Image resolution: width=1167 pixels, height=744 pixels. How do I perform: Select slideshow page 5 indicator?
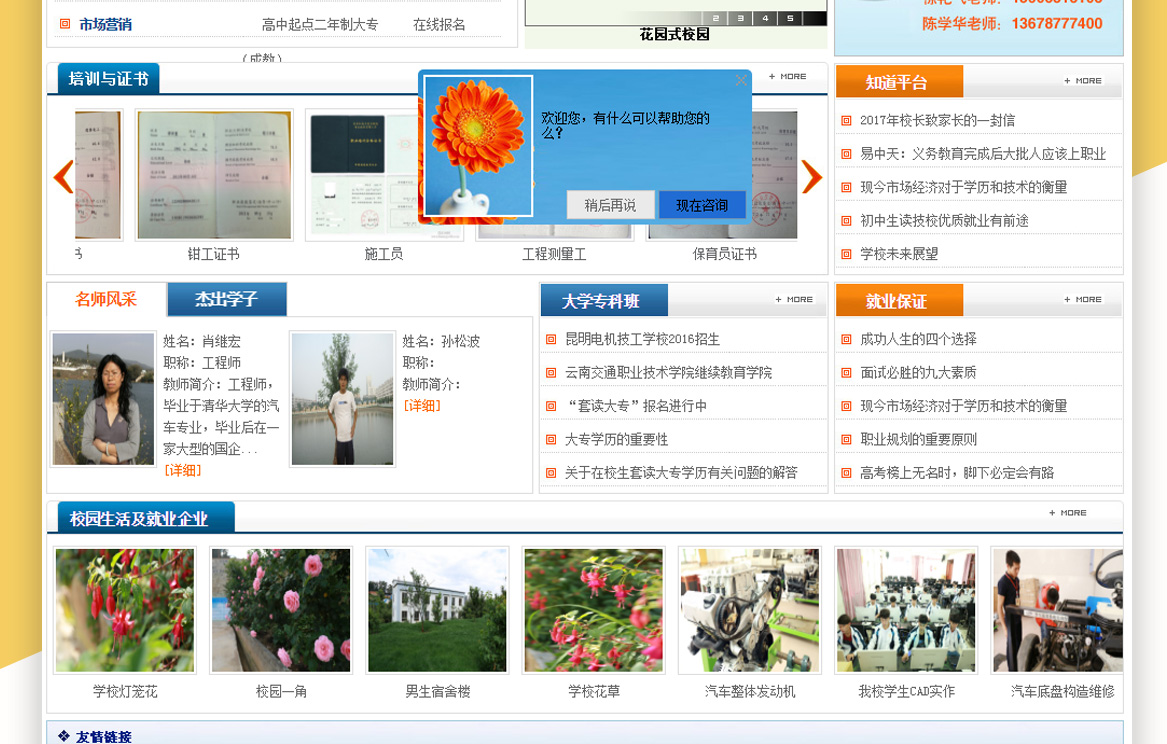coord(789,18)
